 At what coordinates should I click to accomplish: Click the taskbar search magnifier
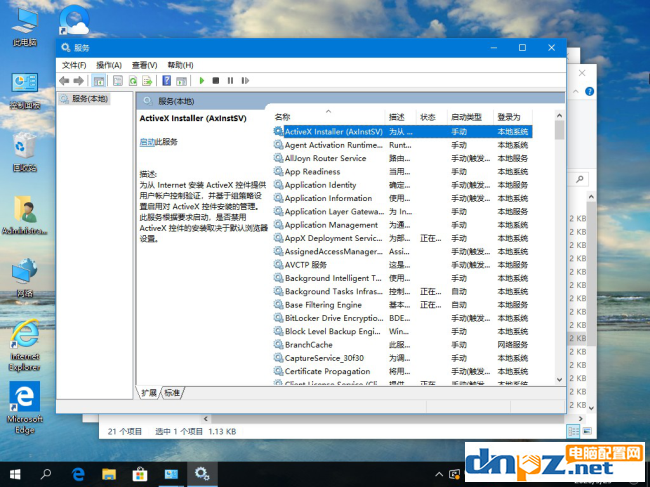tap(46, 474)
